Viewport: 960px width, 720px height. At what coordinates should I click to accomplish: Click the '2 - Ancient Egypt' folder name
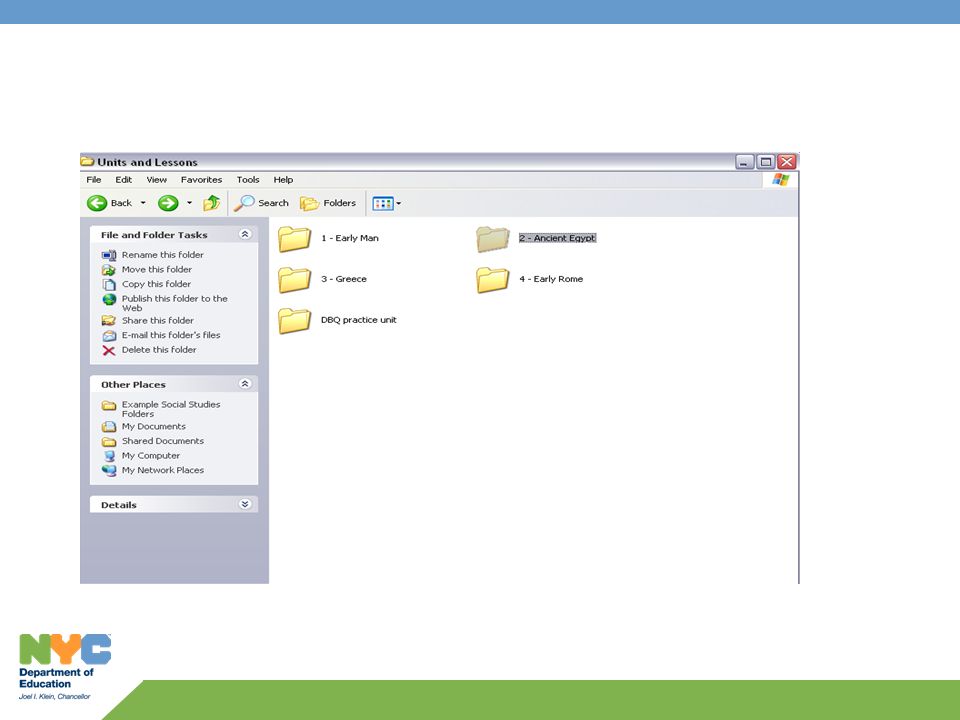click(557, 238)
